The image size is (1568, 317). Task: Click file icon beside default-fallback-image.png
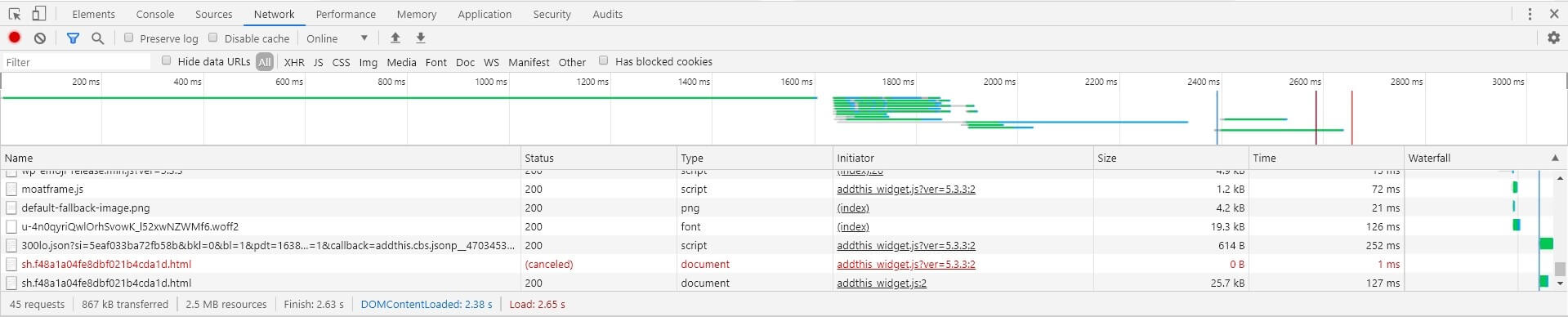click(x=11, y=208)
